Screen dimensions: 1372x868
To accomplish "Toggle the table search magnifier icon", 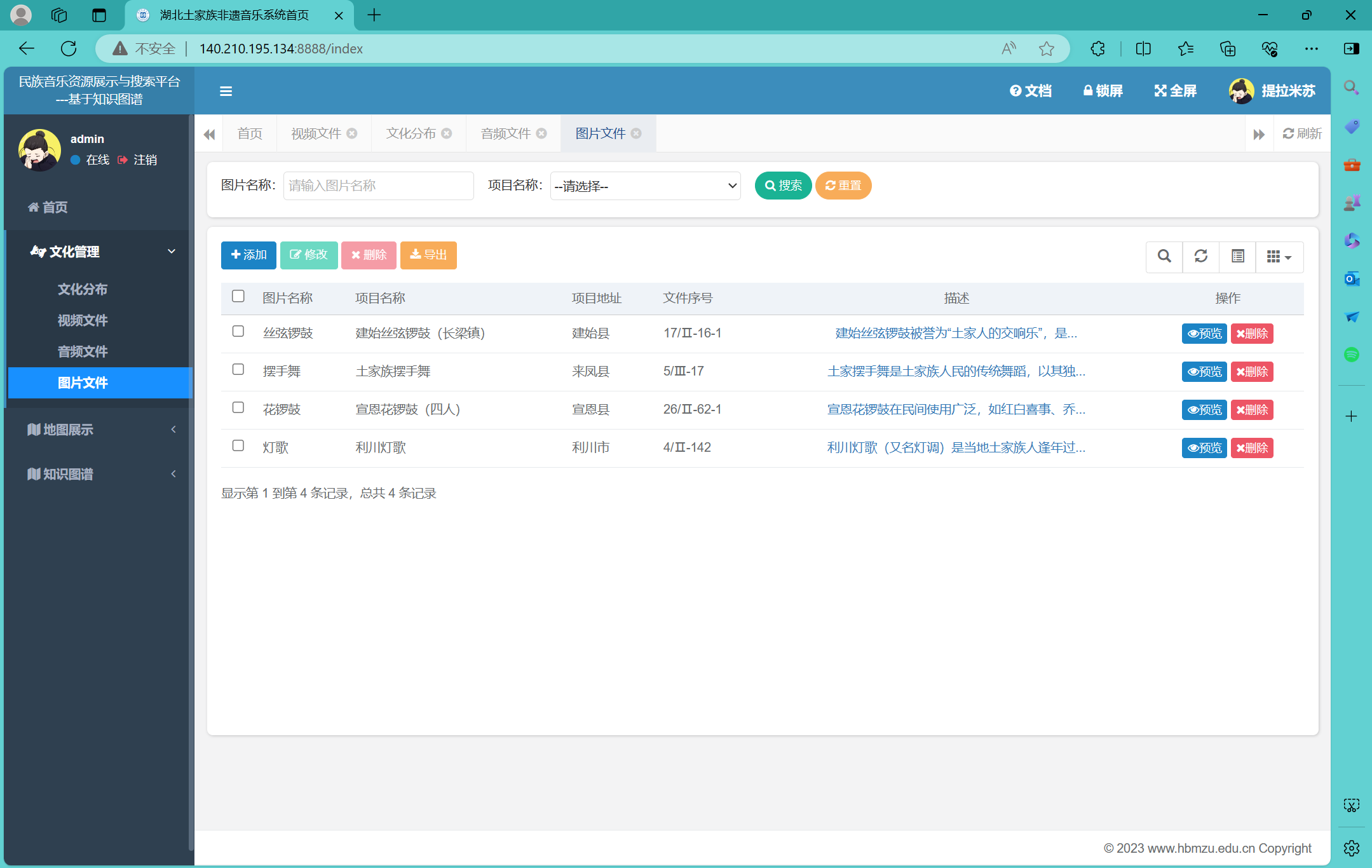I will (1164, 257).
